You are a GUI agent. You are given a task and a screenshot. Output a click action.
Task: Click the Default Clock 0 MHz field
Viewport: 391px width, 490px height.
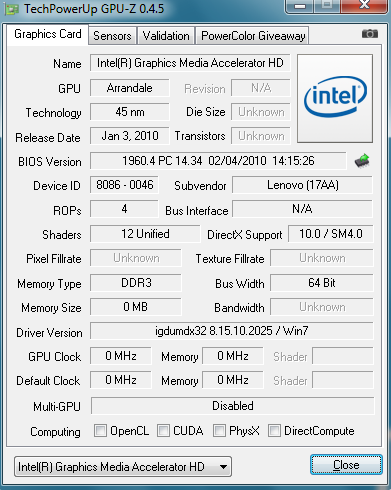(121, 380)
